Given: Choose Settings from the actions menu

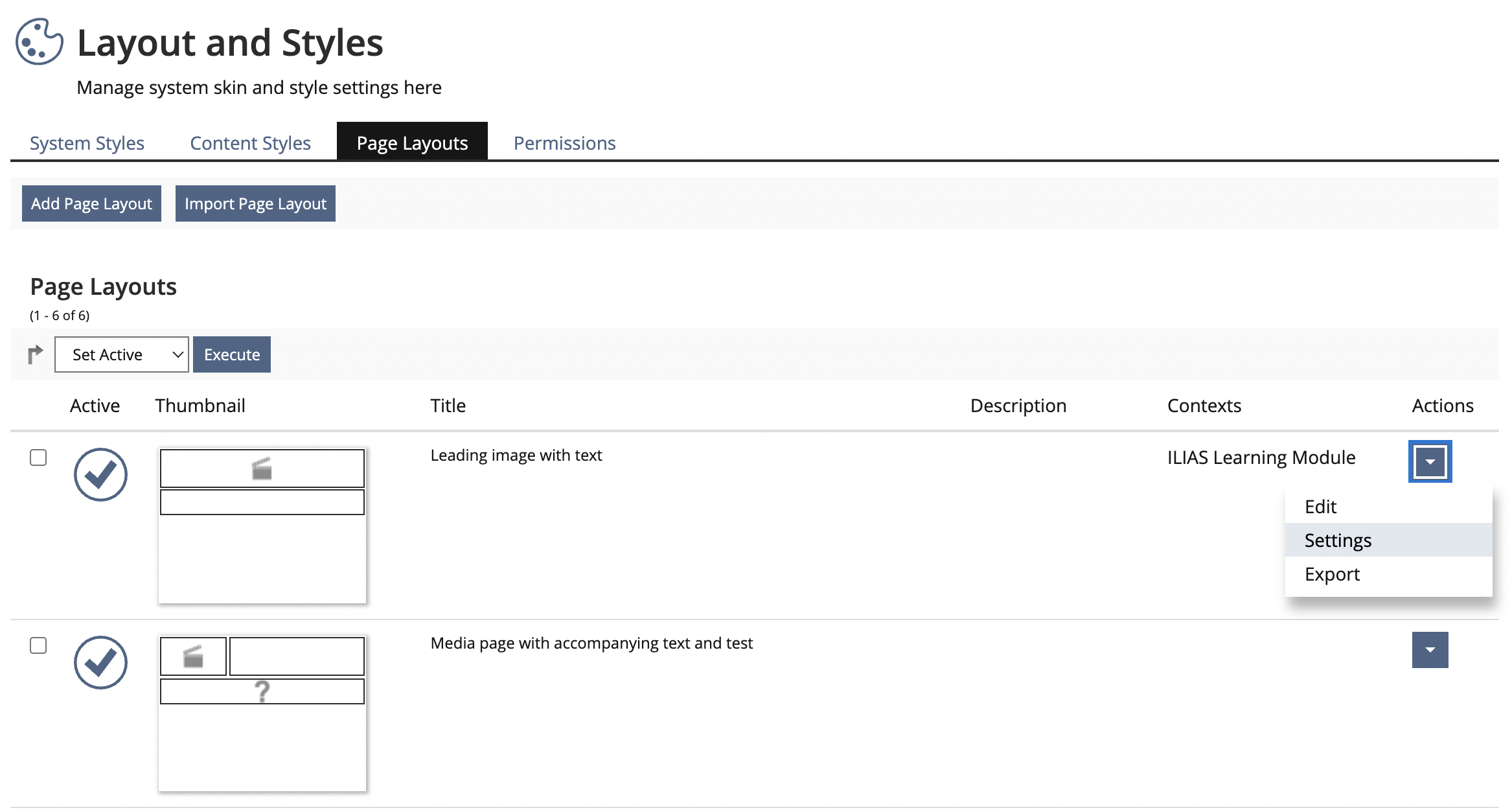Looking at the screenshot, I should [x=1338, y=540].
